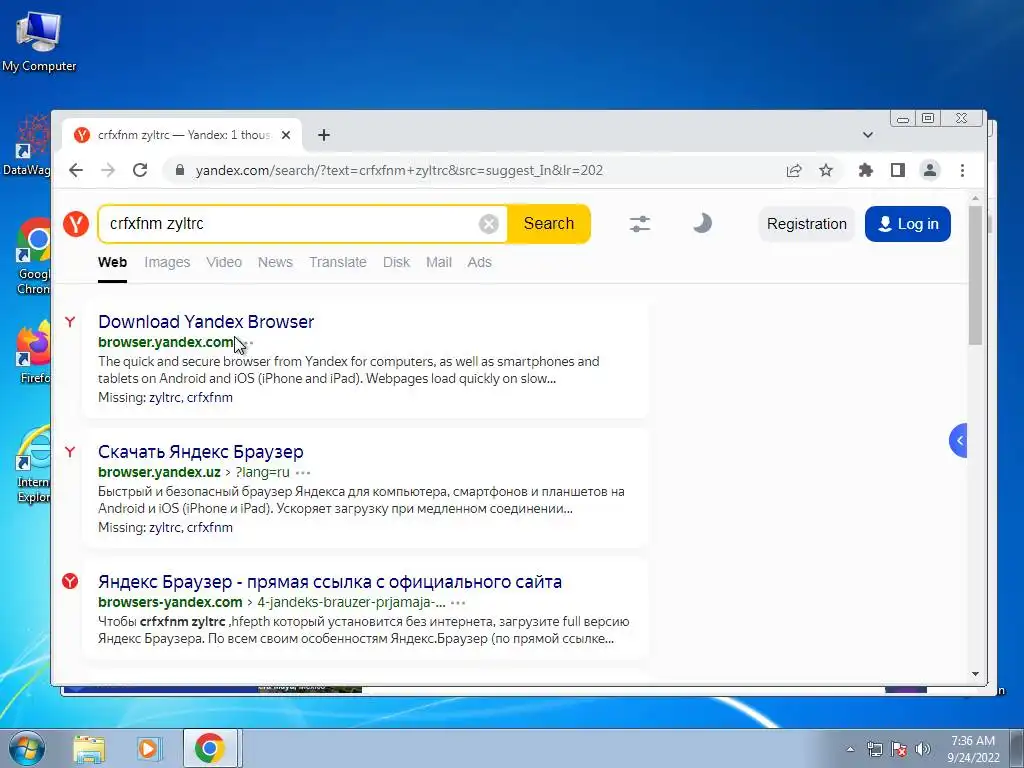Select the Internet Explorer desktop shortcut
1024x768 pixels.
(34, 464)
